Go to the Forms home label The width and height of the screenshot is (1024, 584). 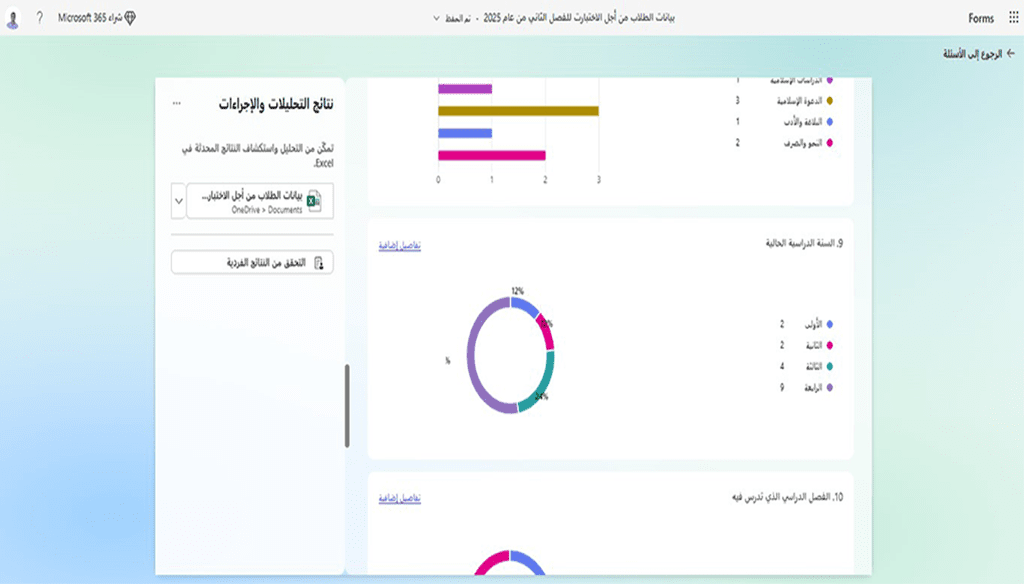(x=981, y=18)
